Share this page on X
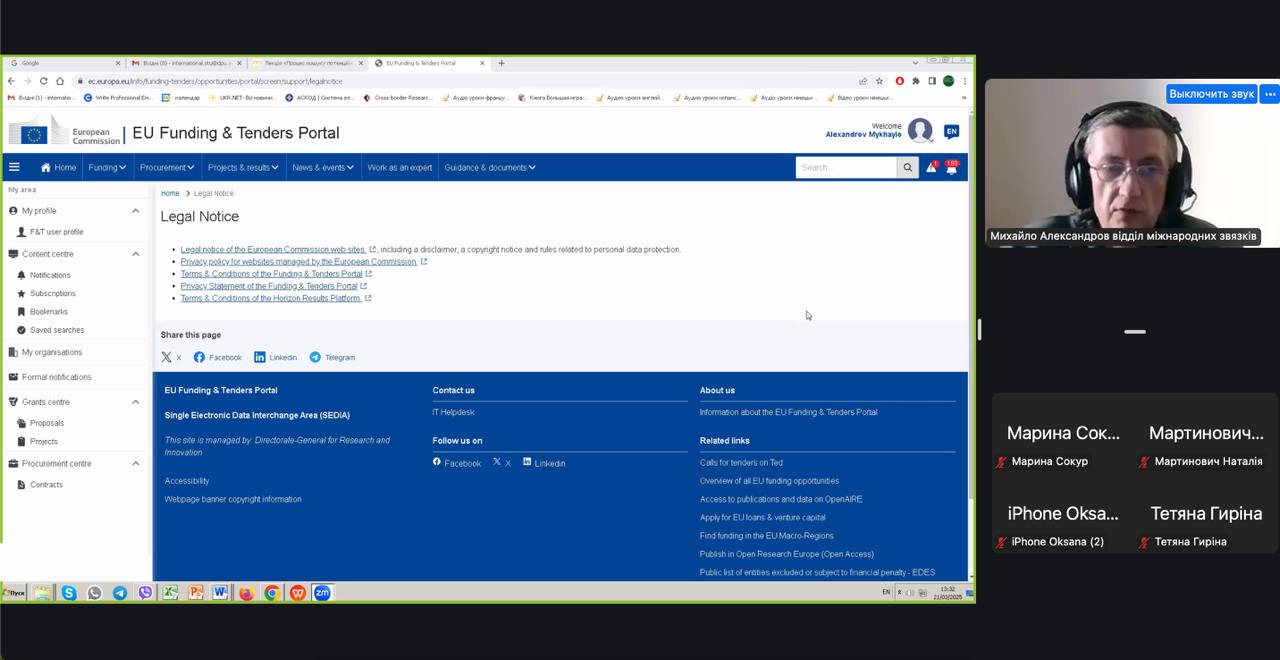The image size is (1280, 660). (171, 357)
